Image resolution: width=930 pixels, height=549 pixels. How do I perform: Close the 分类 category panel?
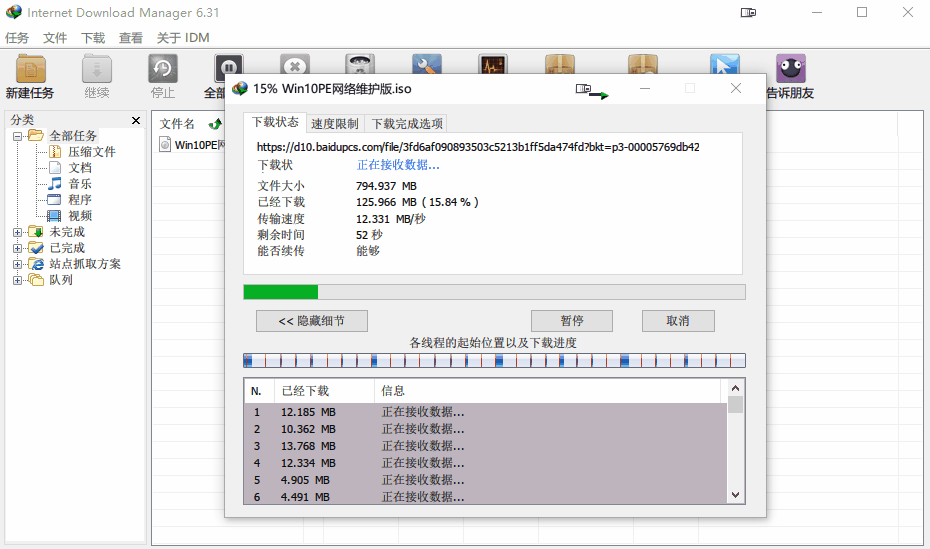[136, 120]
